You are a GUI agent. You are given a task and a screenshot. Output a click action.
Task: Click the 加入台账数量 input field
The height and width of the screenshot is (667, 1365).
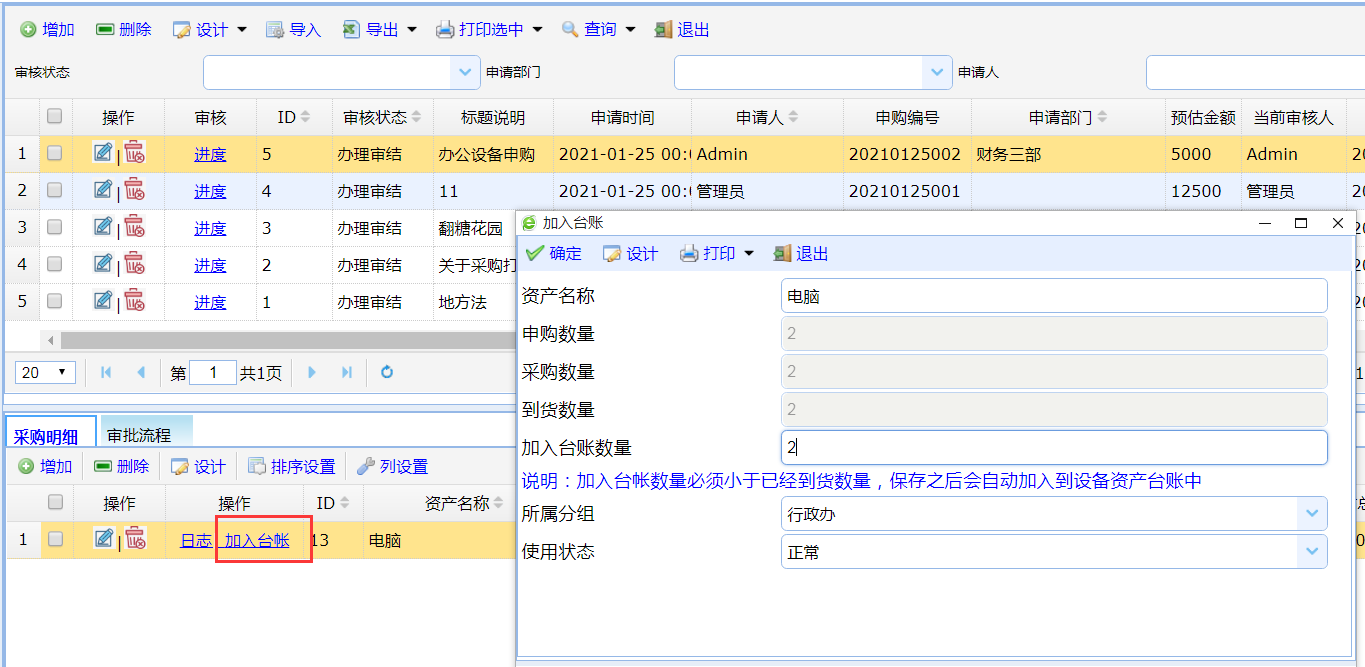[1053, 448]
